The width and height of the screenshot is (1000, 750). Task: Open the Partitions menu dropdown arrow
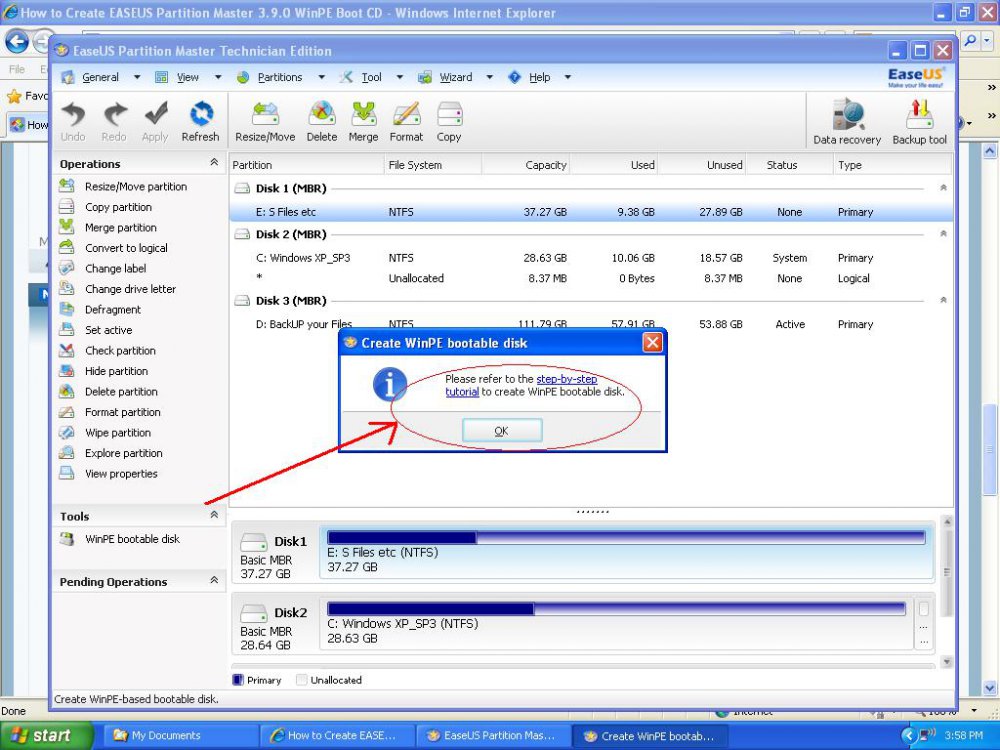[x=321, y=77]
